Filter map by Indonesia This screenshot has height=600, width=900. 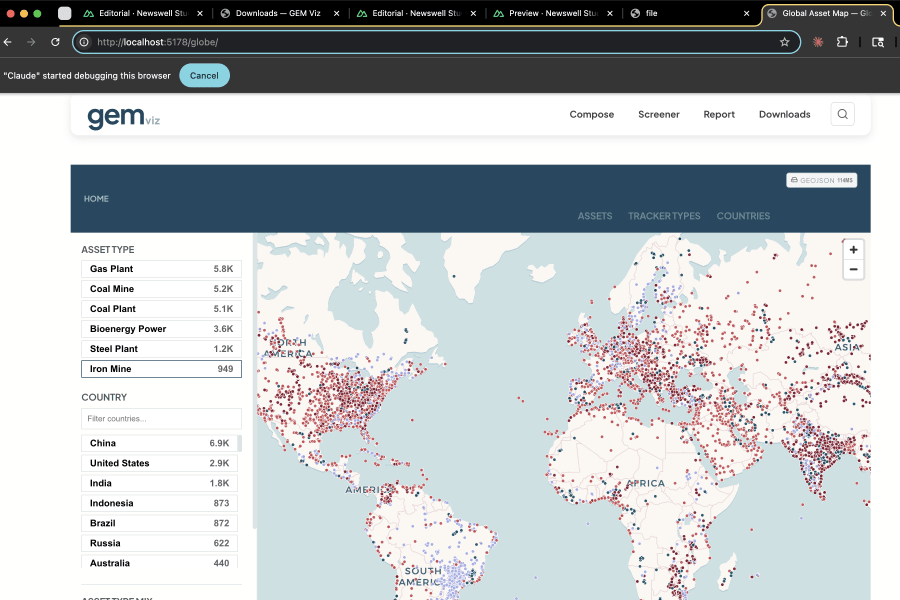[159, 504]
